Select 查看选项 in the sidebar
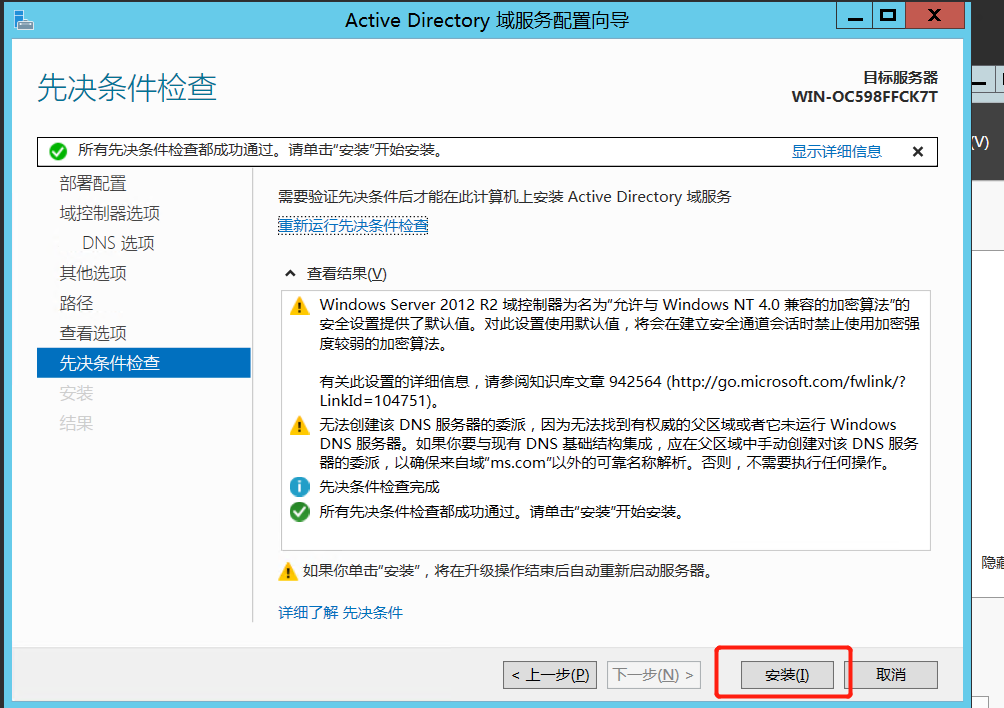 click(93, 333)
